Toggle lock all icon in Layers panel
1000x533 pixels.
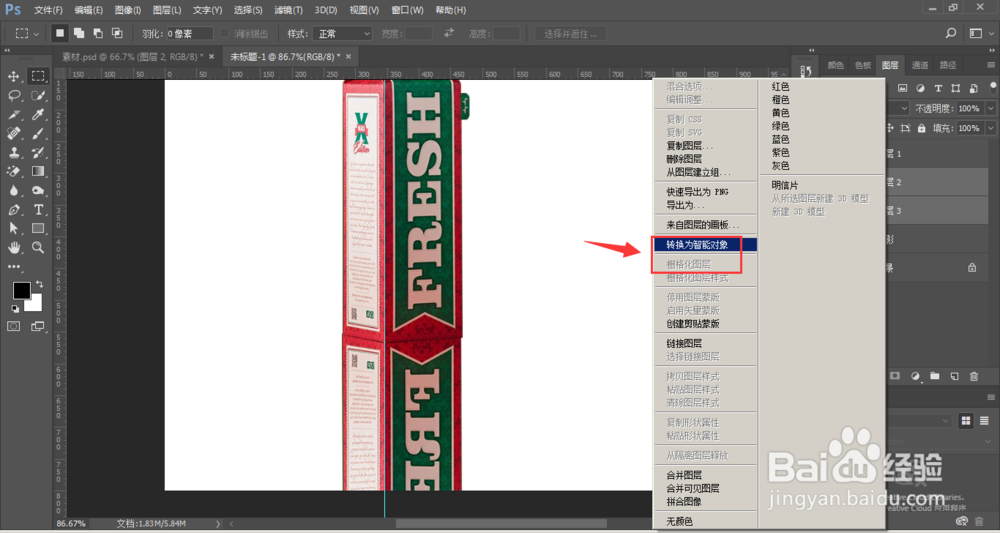[x=922, y=128]
